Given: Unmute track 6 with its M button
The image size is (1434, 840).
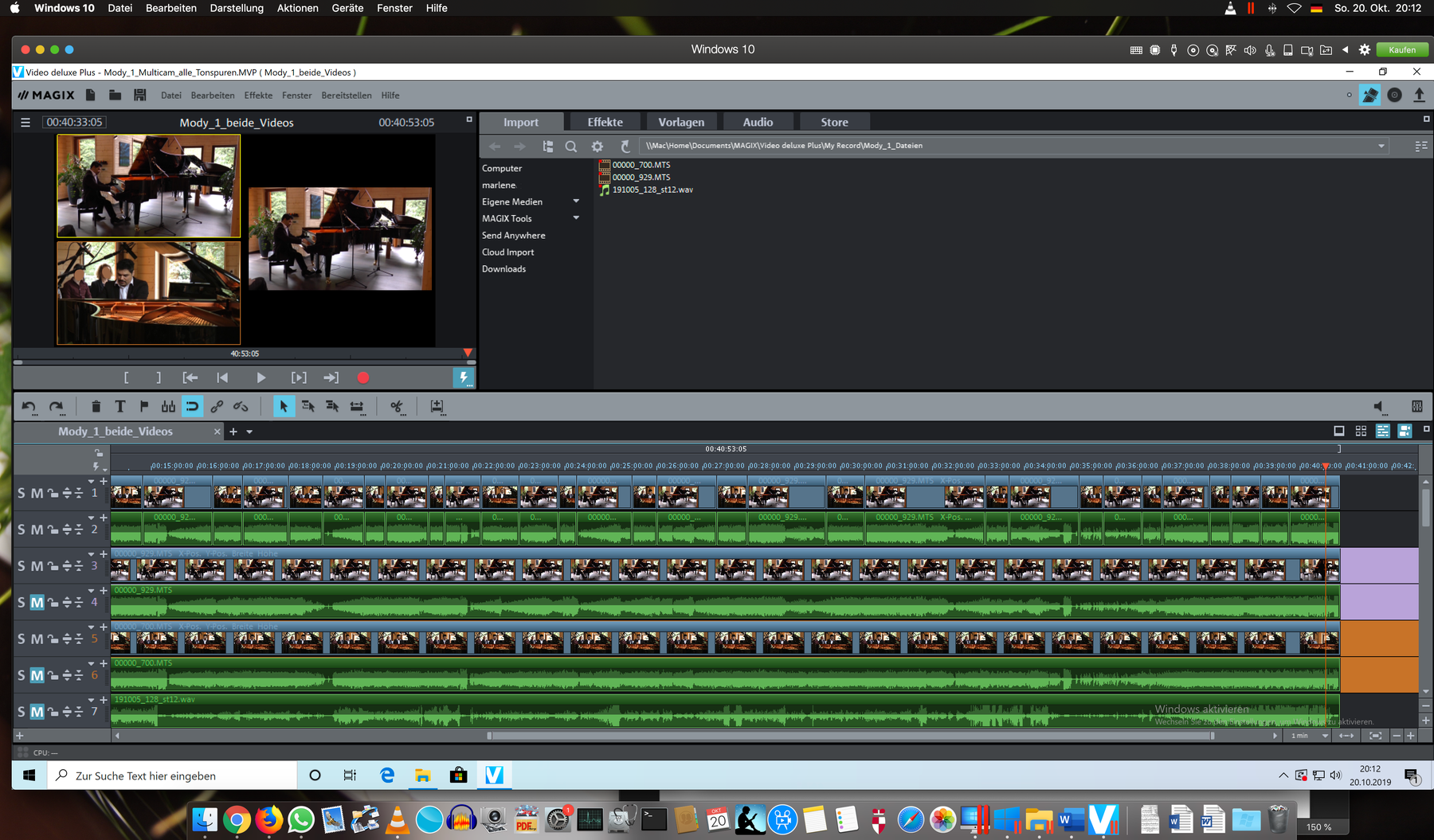Looking at the screenshot, I should pyautogui.click(x=37, y=676).
